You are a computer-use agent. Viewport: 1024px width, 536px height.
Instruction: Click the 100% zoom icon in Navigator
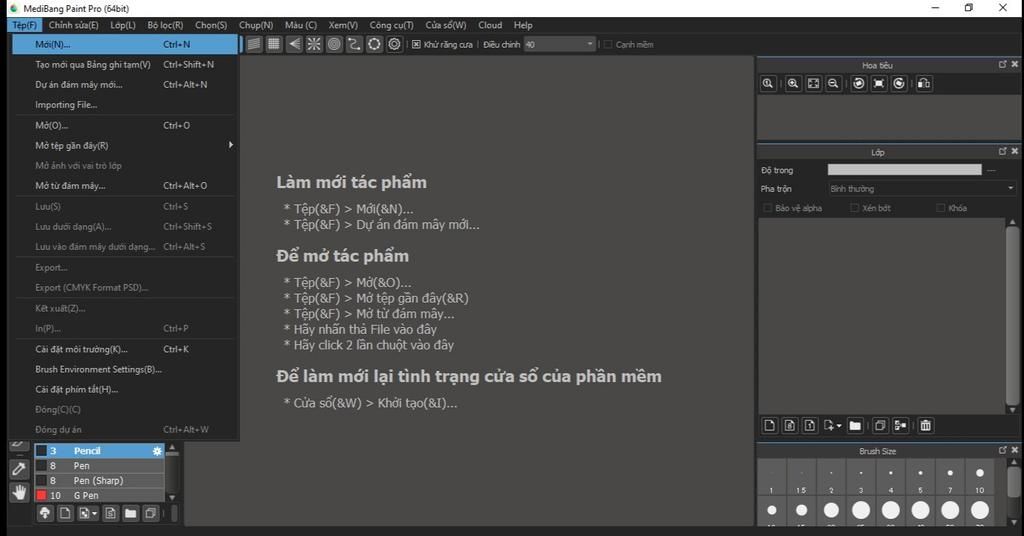point(768,84)
